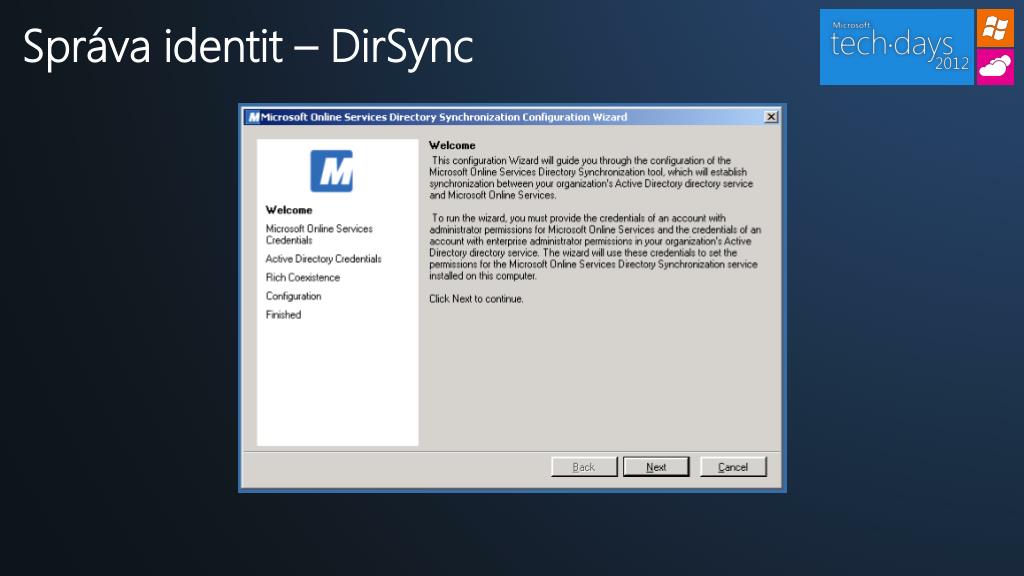Select the Finished step in the sidebar
This screenshot has height=576, width=1024.
[x=283, y=314]
